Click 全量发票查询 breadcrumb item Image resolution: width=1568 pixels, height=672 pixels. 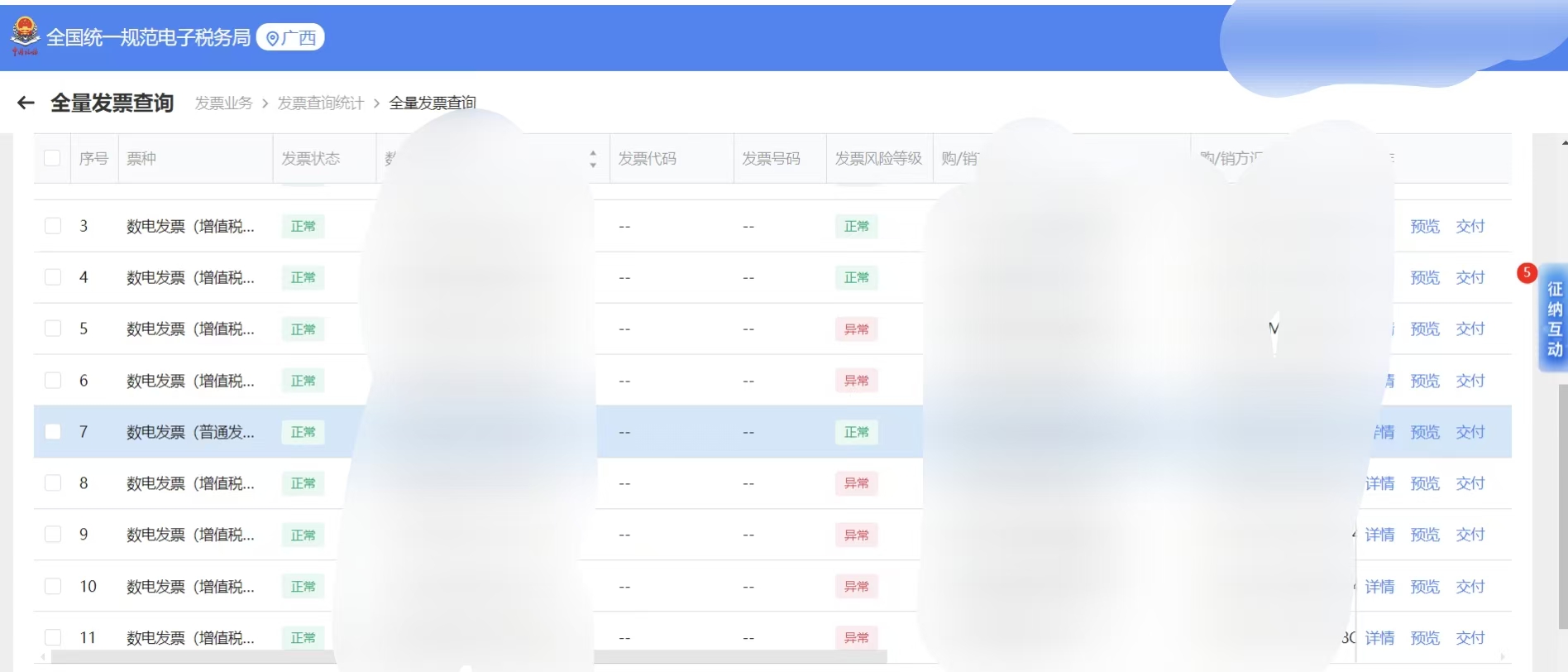coord(433,103)
